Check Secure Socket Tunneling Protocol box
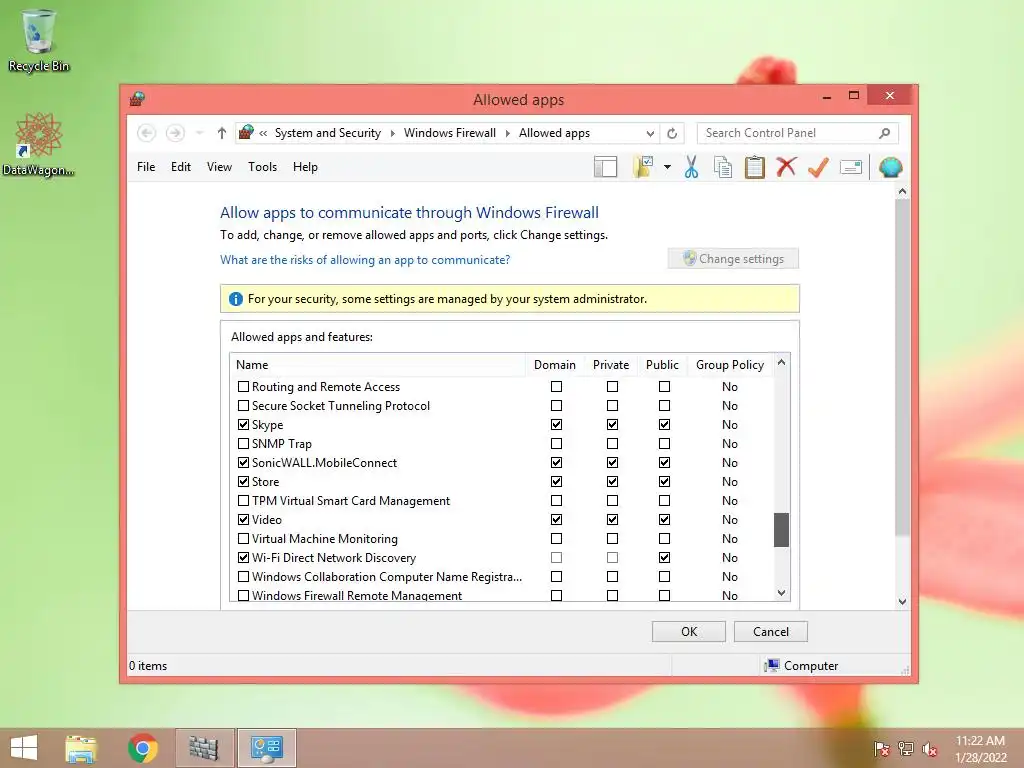1024x768 pixels. click(x=244, y=406)
